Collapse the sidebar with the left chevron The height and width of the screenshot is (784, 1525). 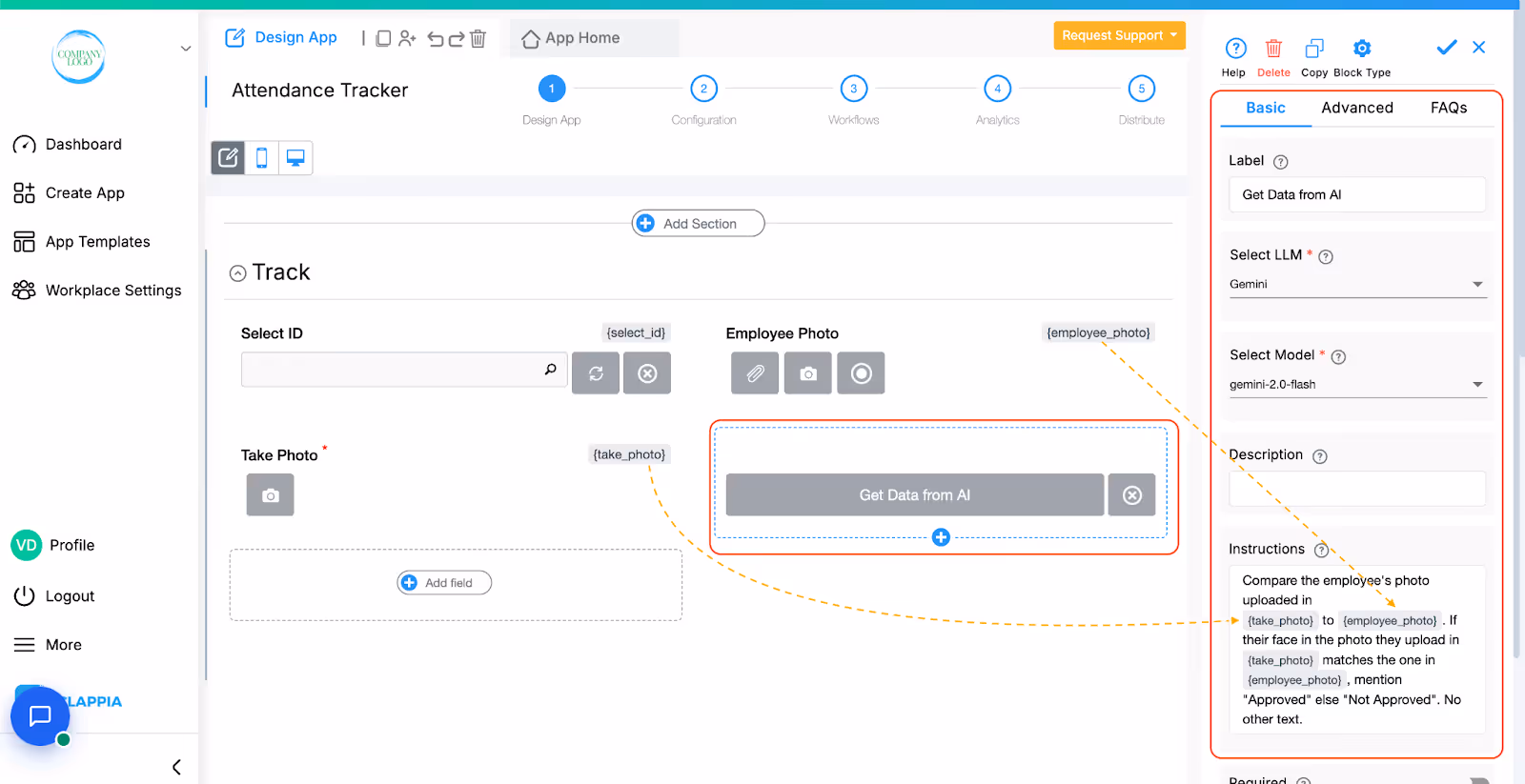pos(176,767)
